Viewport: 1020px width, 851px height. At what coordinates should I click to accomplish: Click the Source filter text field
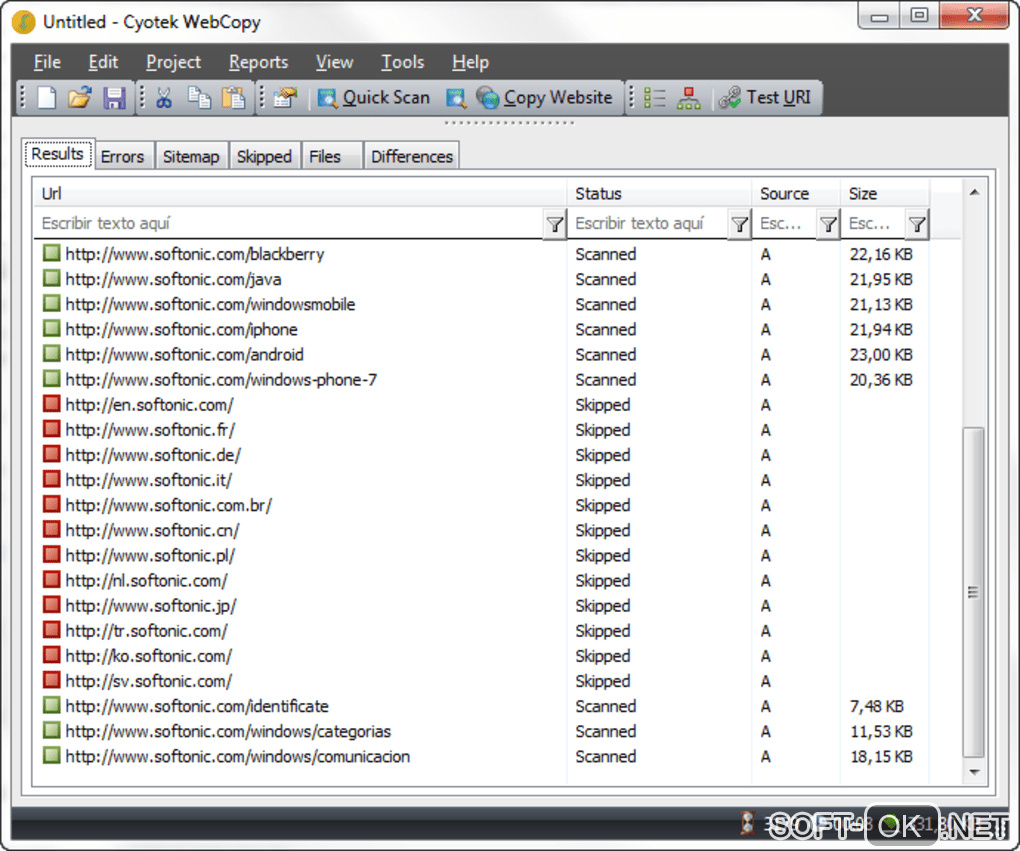pyautogui.click(x=785, y=223)
